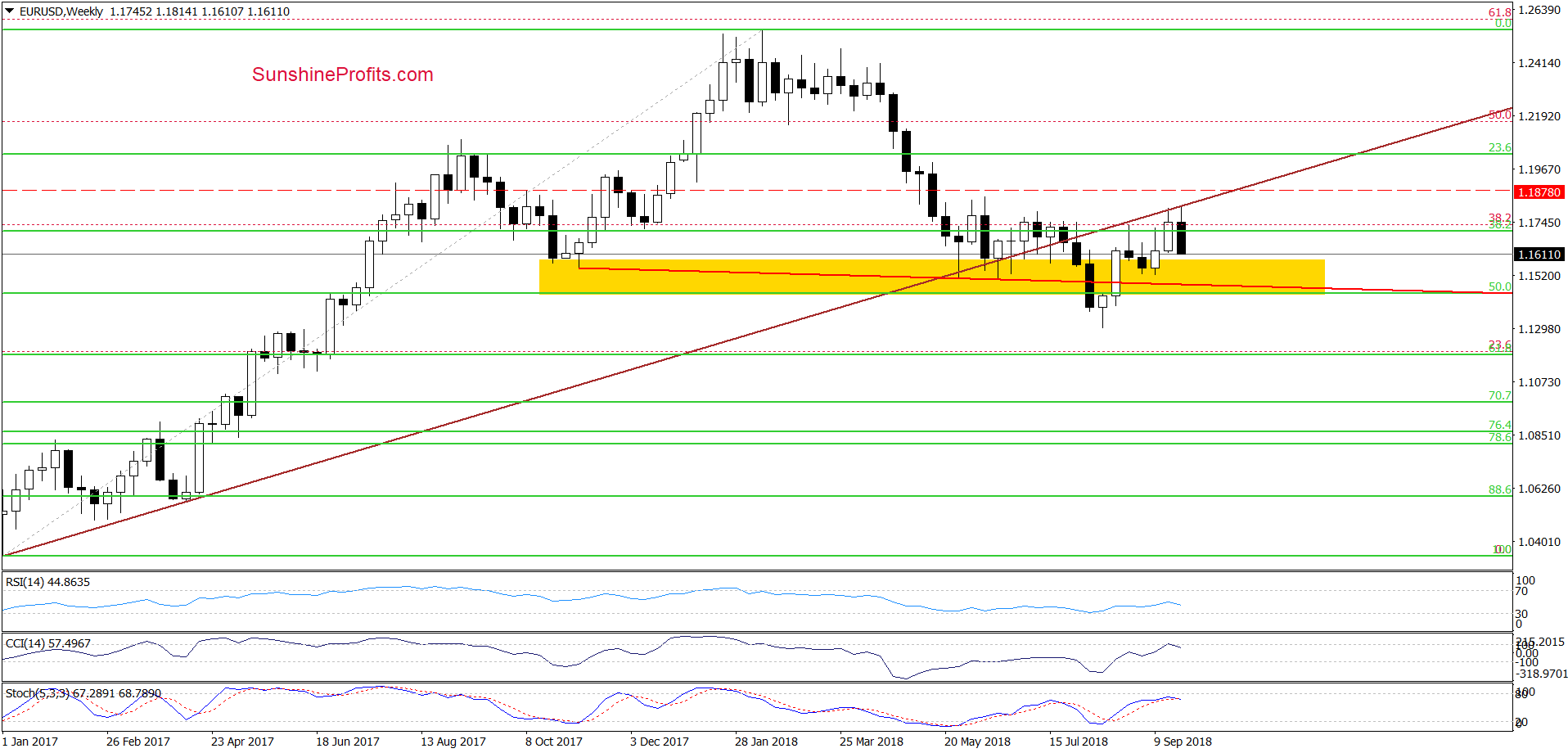Click the 1.26390 price axis label
Screen dimensions: 1568x753
pos(1539,10)
